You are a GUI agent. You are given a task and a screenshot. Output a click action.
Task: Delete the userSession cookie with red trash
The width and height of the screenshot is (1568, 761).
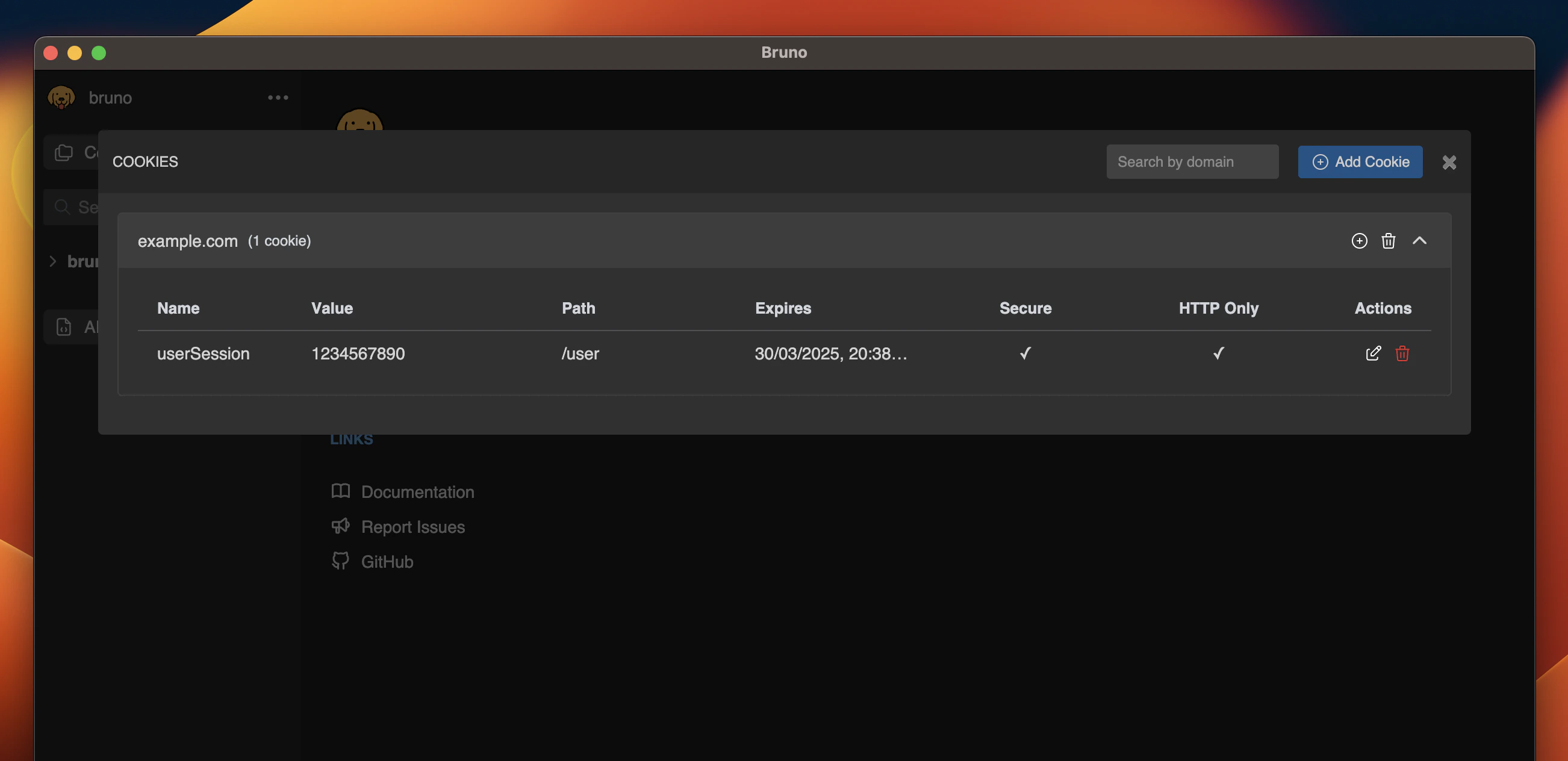click(1402, 353)
